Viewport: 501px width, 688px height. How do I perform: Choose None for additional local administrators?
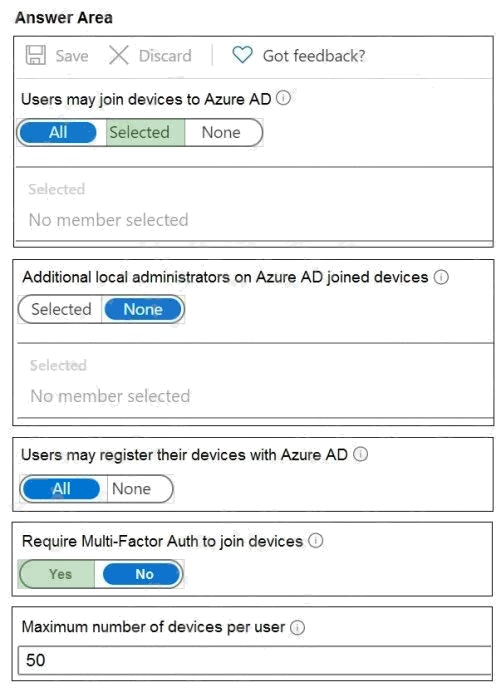pyautogui.click(x=143, y=309)
